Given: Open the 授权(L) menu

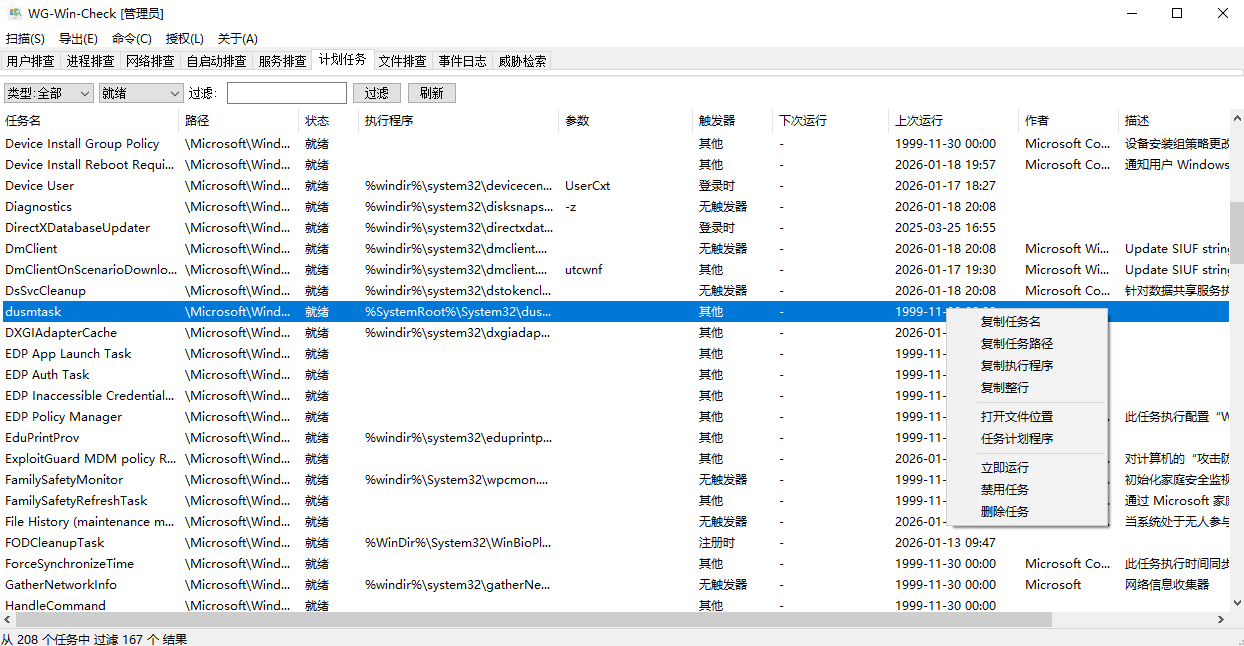Looking at the screenshot, I should [x=184, y=39].
